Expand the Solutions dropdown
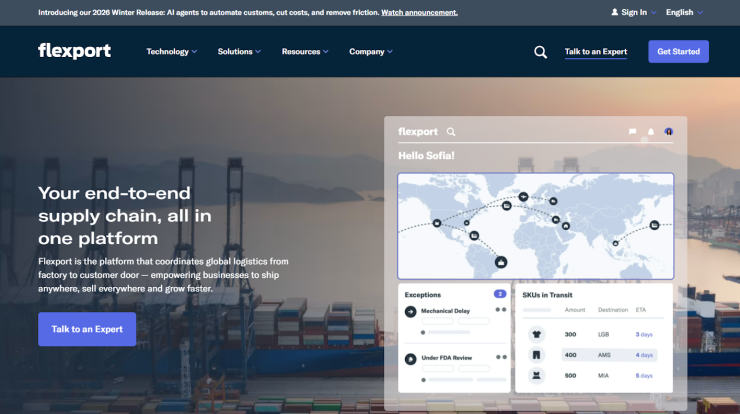 [x=239, y=51]
